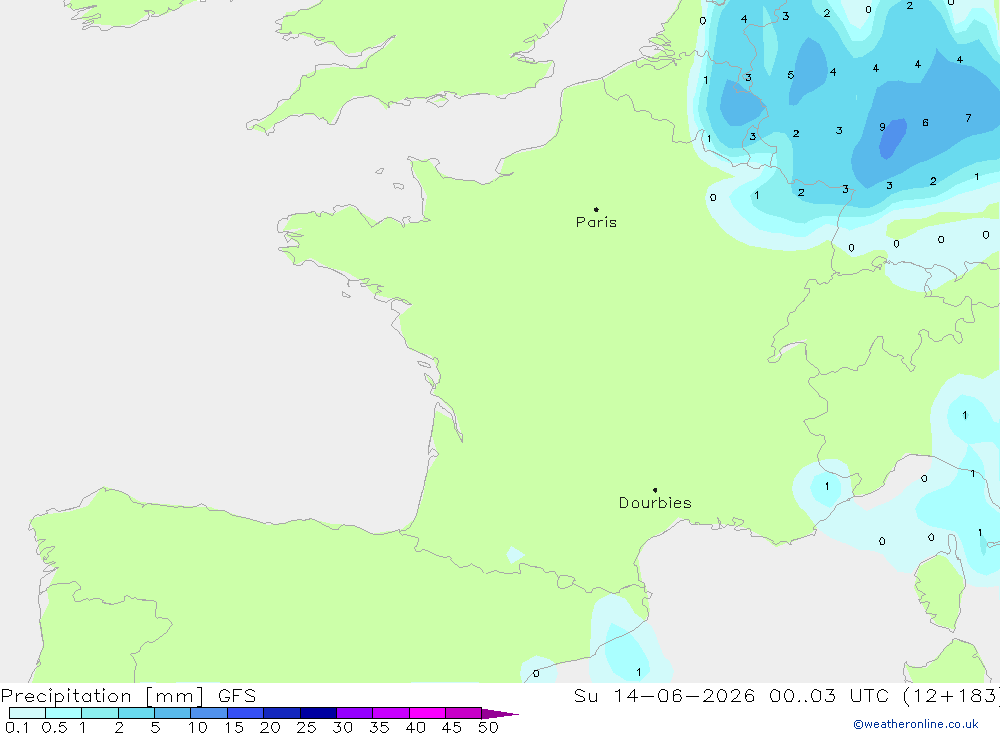Click the 40 mm magenta legend swatch

[427, 713]
